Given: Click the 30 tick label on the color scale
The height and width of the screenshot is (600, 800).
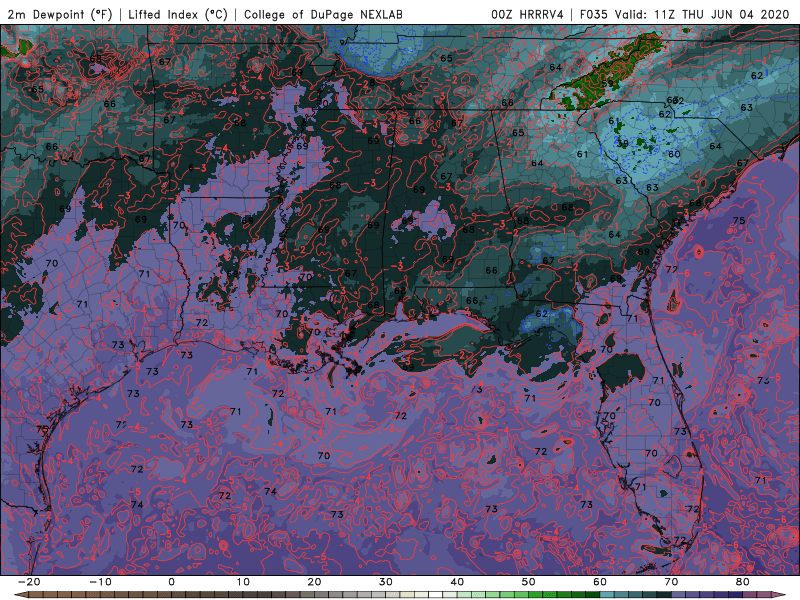Looking at the screenshot, I should click(x=386, y=582).
